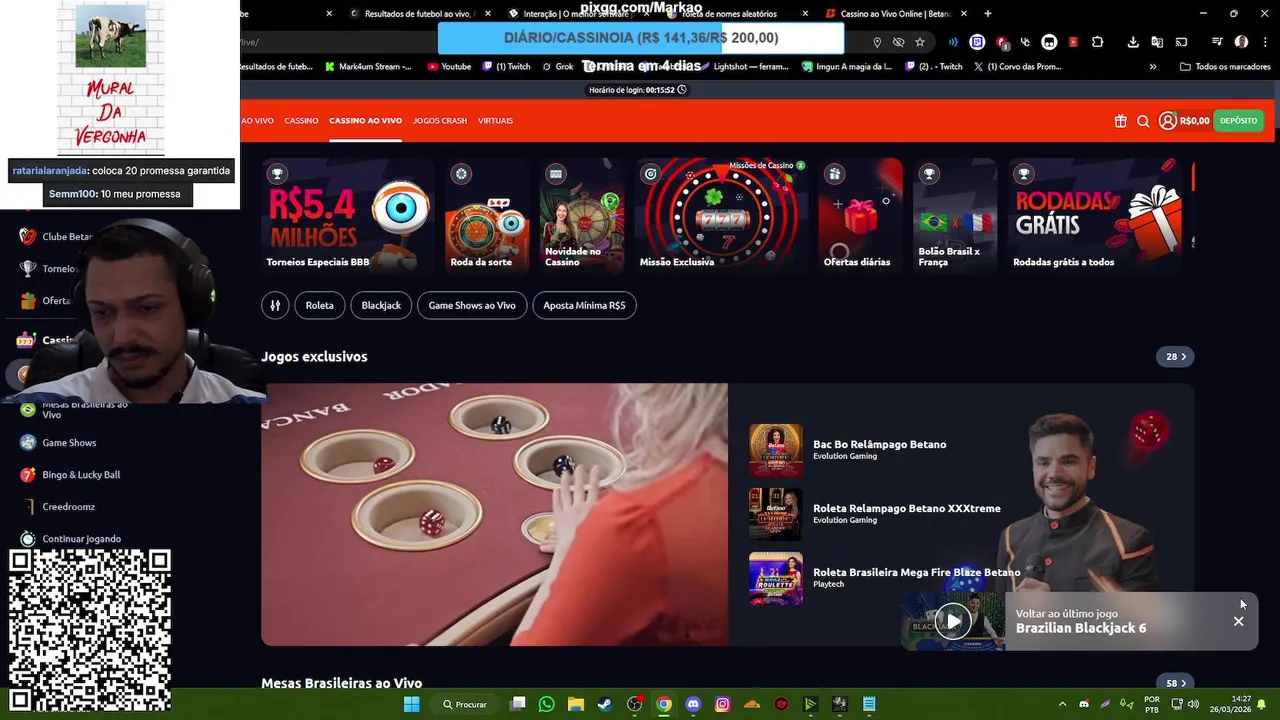
Task: Open Novidade no Cassino promo card
Action: [x=582, y=216]
